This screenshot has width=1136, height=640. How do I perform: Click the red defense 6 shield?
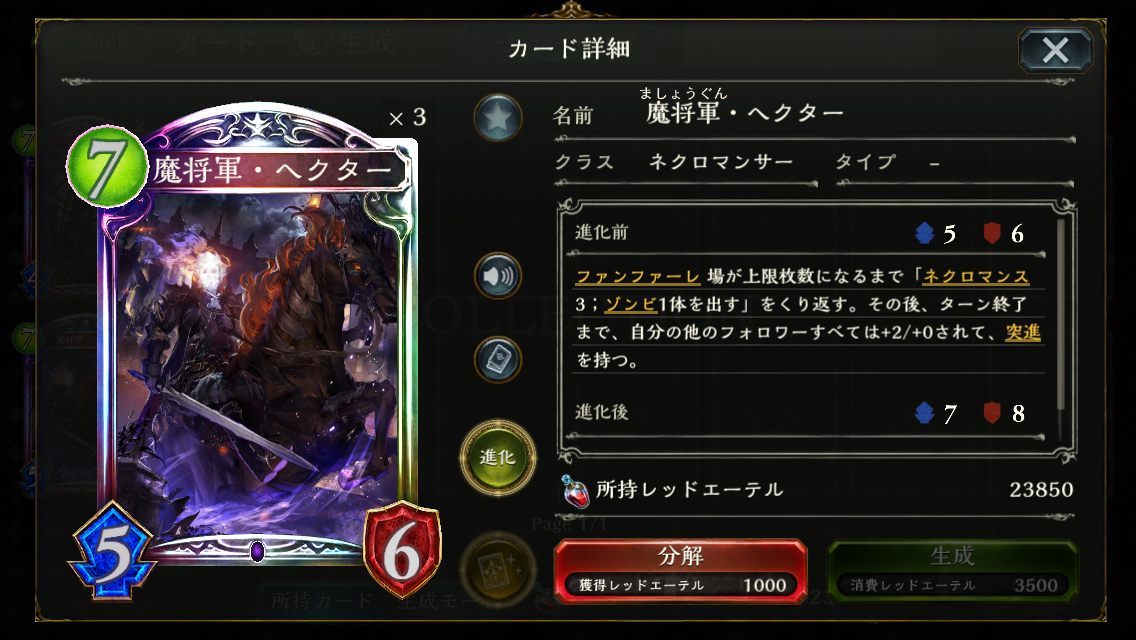point(402,552)
